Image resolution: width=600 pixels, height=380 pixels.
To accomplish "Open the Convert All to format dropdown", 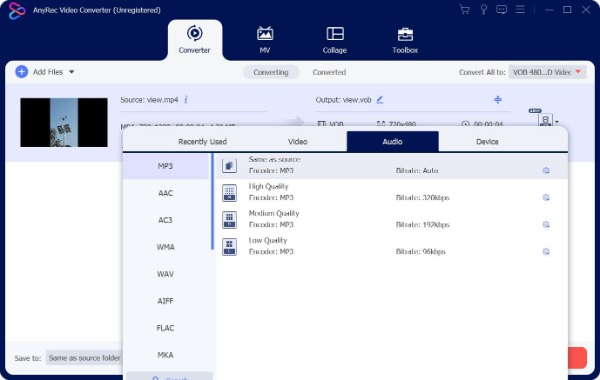I will click(x=547, y=72).
